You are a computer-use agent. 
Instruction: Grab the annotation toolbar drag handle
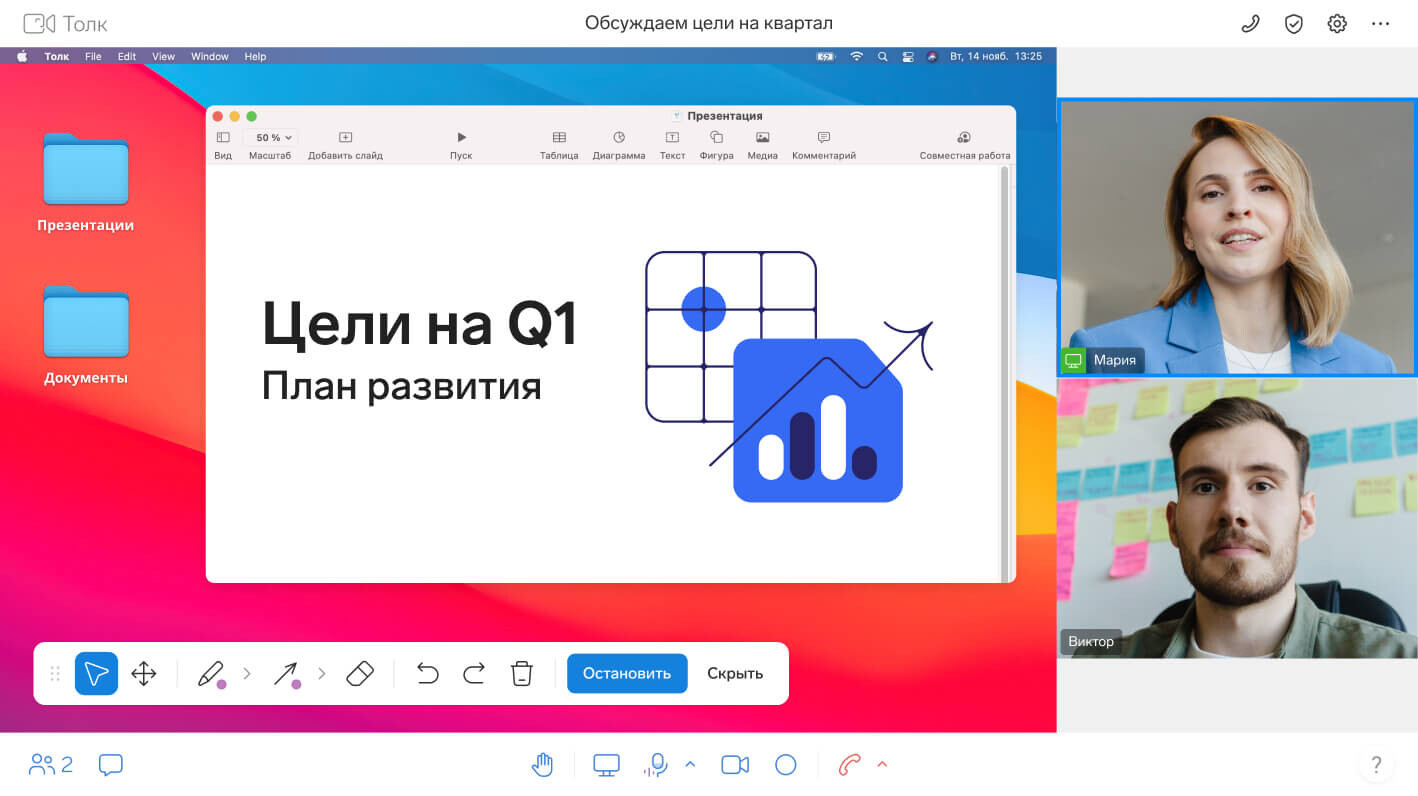[x=55, y=674]
